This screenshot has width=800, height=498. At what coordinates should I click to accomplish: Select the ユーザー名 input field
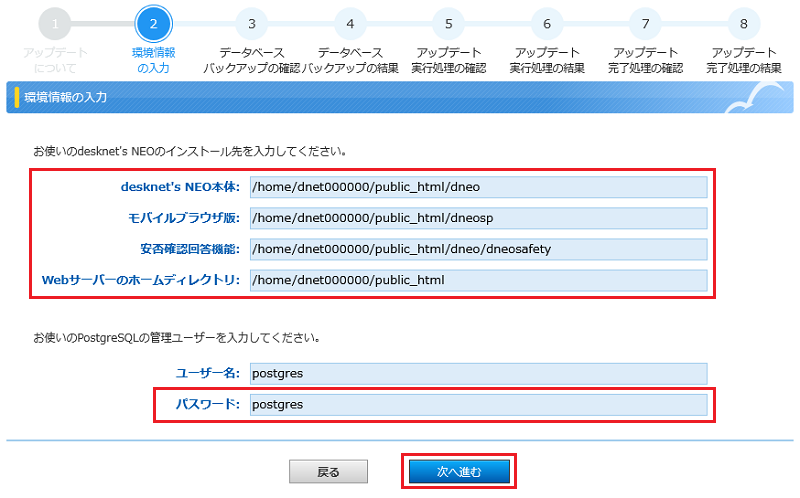click(x=478, y=374)
